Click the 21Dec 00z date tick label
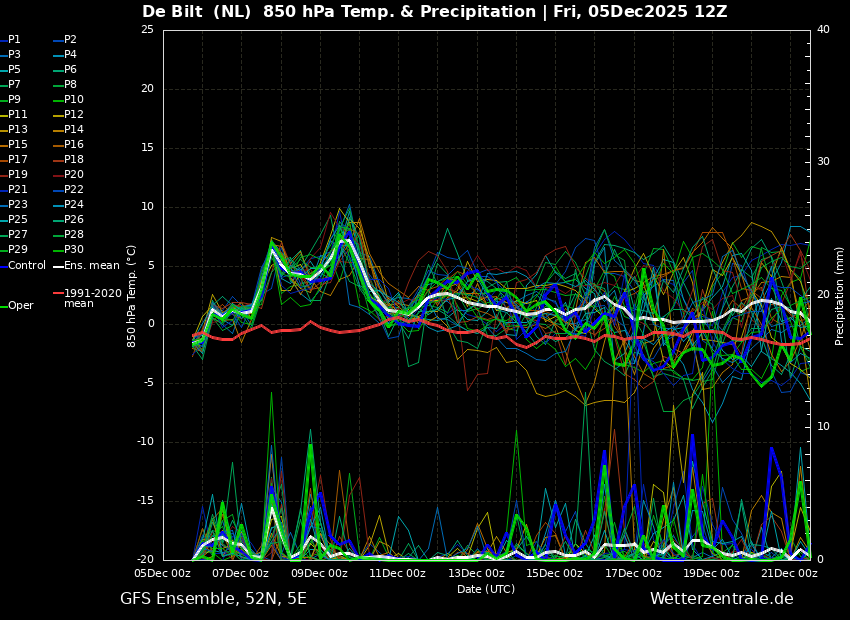 coord(789,573)
